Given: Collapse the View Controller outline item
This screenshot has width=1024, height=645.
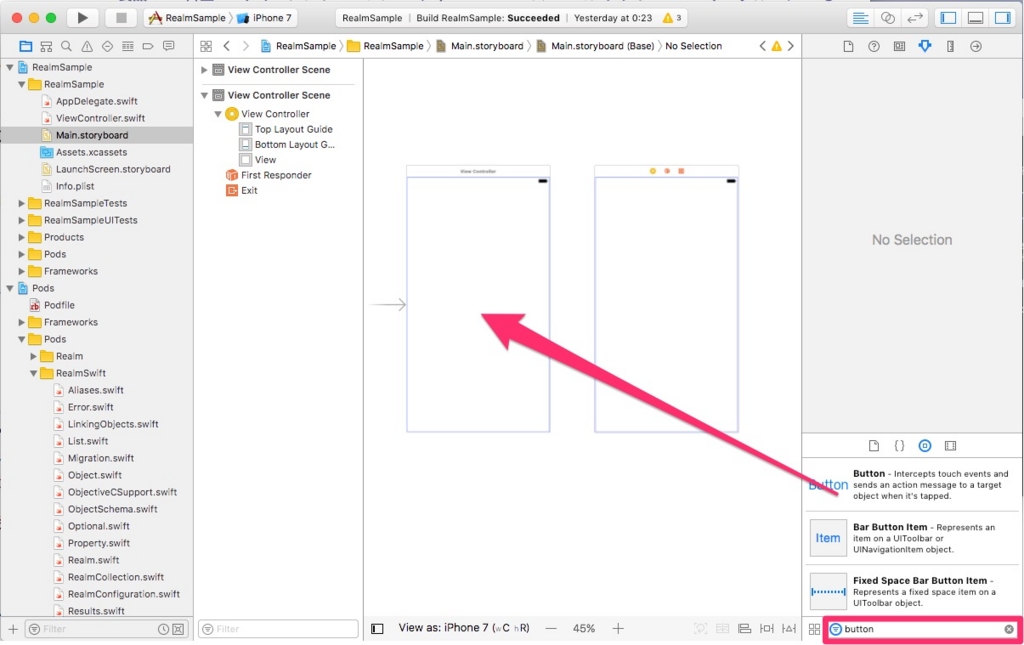Looking at the screenshot, I should pos(218,114).
